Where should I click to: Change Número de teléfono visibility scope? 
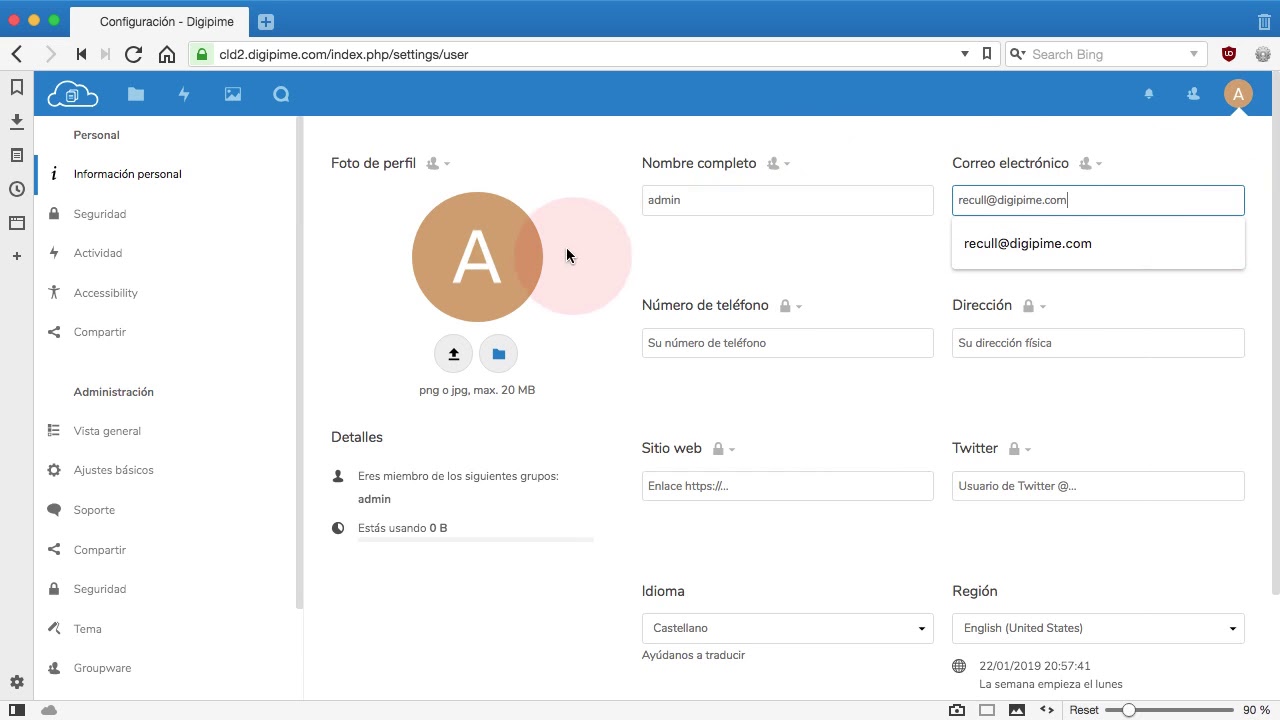791,306
